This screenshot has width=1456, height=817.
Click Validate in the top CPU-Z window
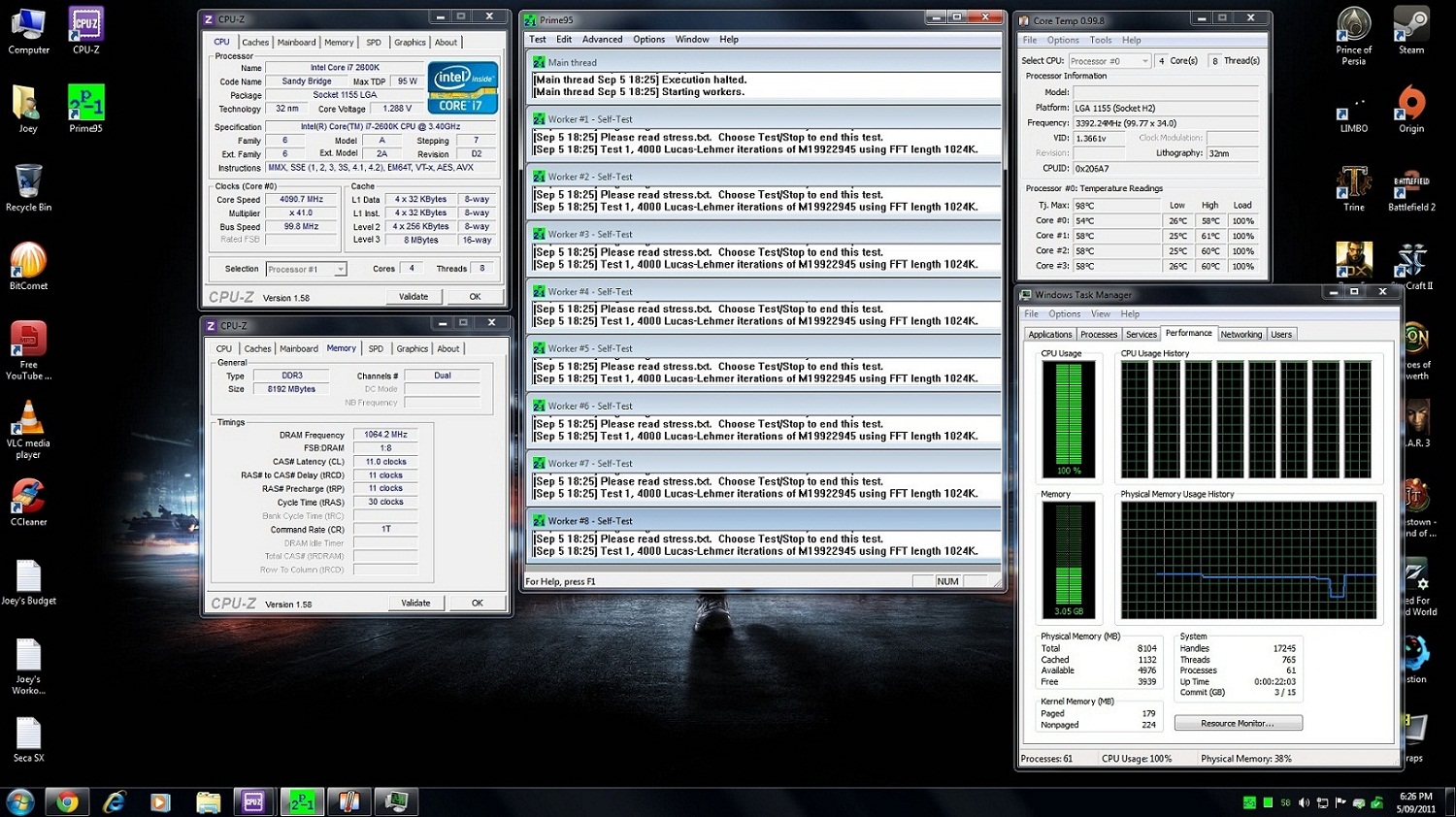pyautogui.click(x=414, y=297)
